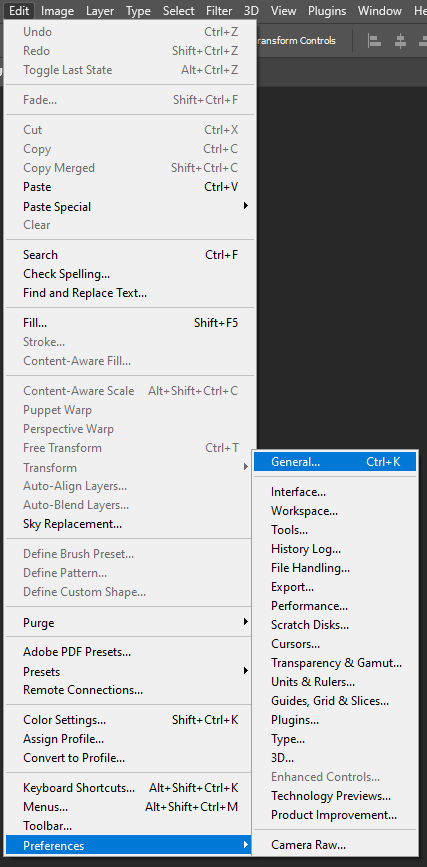
Task: Choose Paste from the Edit menu
Action: [x=131, y=187]
